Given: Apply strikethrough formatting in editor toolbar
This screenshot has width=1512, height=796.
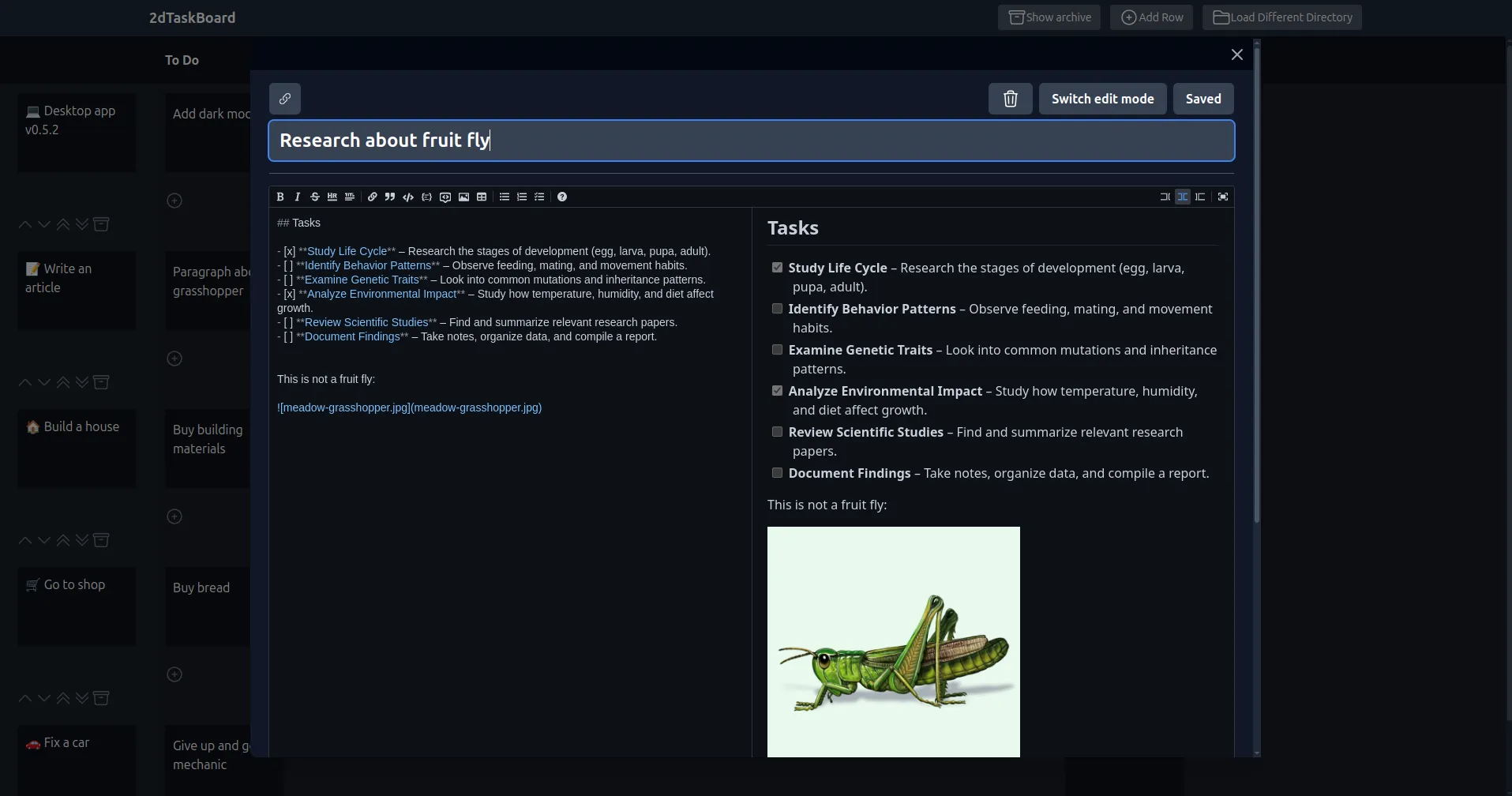Looking at the screenshot, I should click(315, 197).
